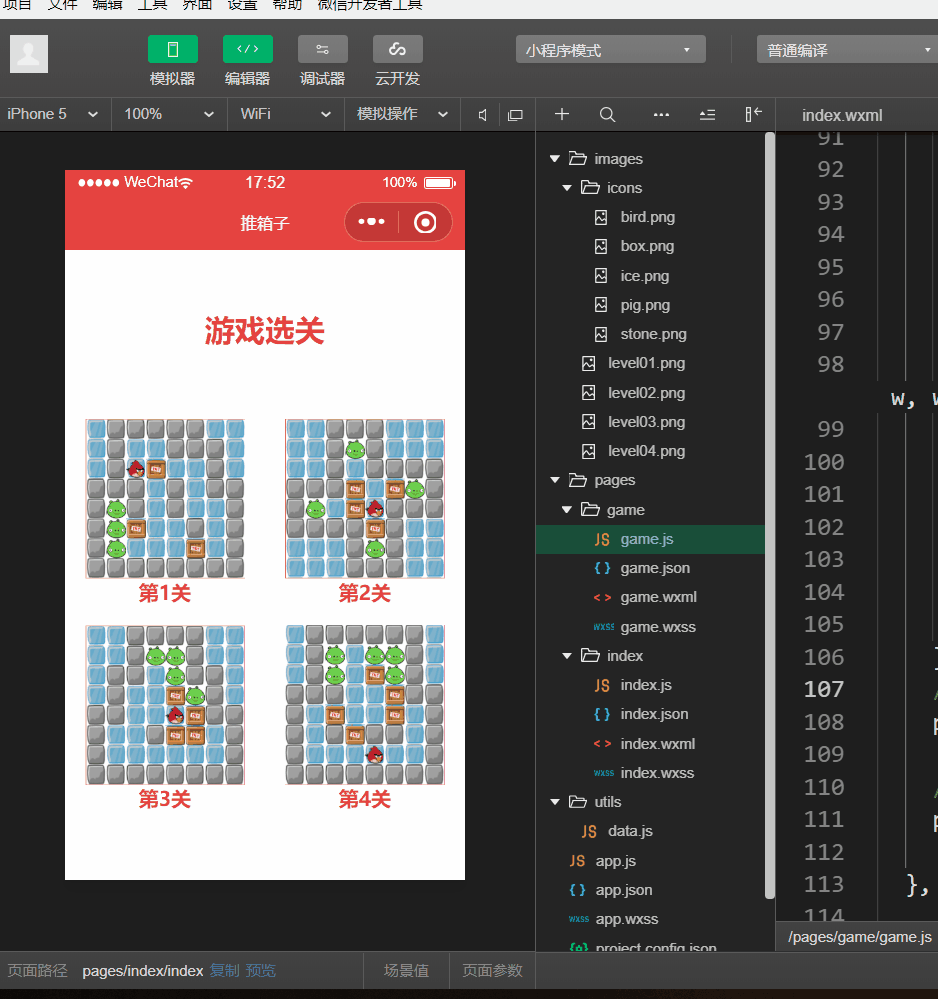Viewport: 938px width, 999px height.
Task: Open app.json file
Action: (623, 890)
